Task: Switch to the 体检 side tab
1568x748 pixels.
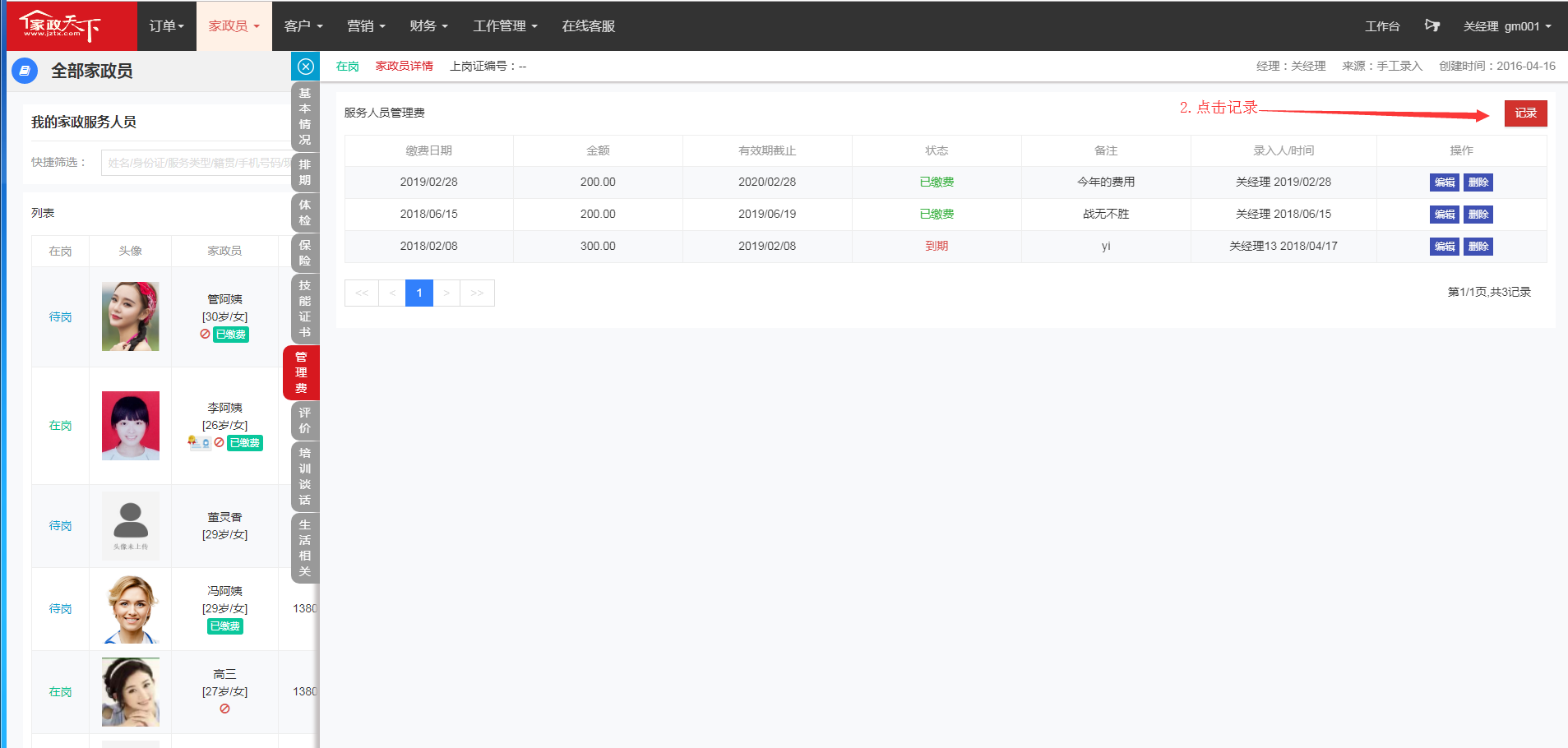Action: tap(305, 213)
